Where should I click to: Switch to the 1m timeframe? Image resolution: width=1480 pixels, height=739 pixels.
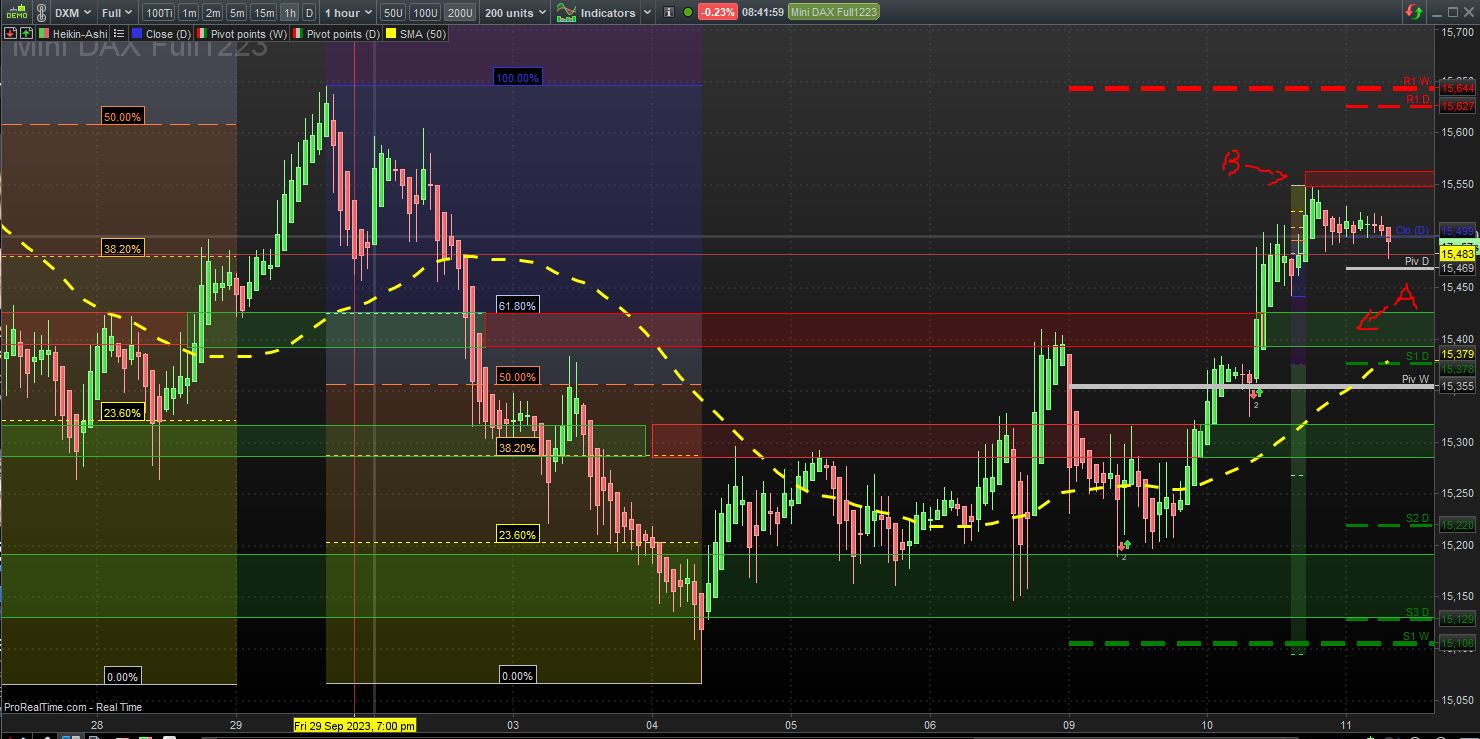pyautogui.click(x=188, y=13)
